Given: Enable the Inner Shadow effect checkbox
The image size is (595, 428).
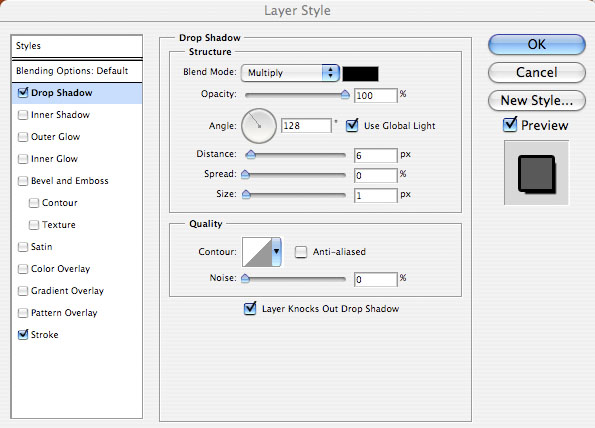Looking at the screenshot, I should (23, 115).
